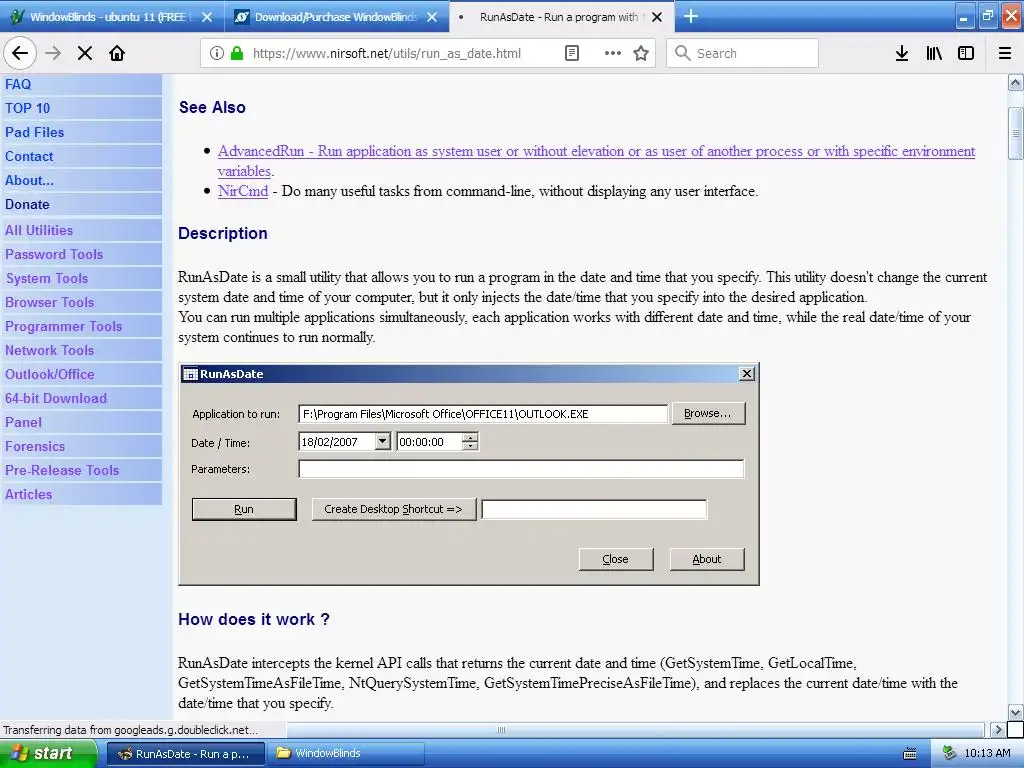Bookmark this page with the star icon
Image resolution: width=1024 pixels, height=768 pixels.
[x=641, y=53]
